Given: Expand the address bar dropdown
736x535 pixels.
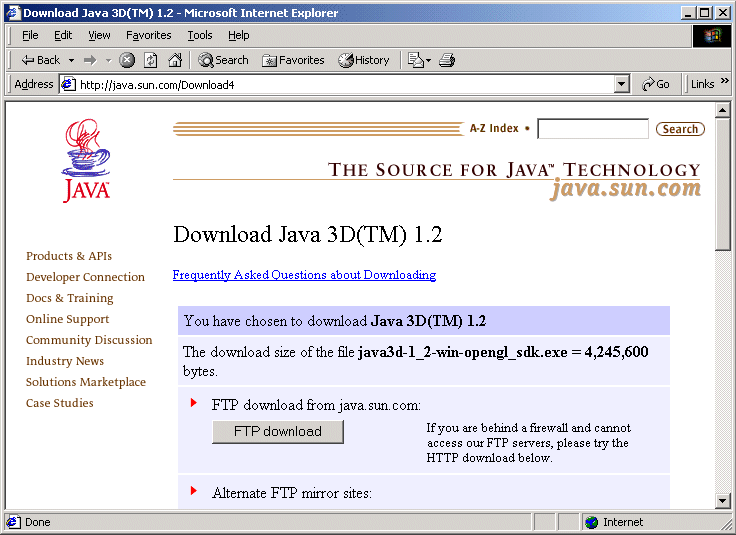Looking at the screenshot, I should (x=621, y=84).
